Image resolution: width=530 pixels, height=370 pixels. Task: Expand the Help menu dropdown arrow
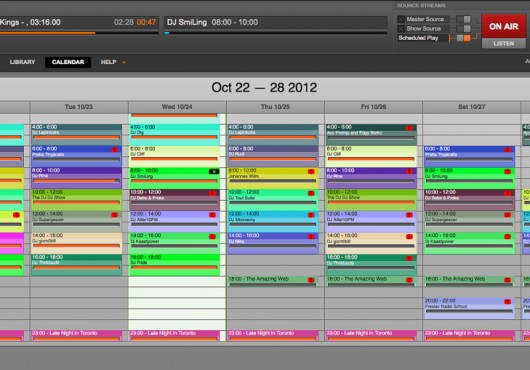124,62
